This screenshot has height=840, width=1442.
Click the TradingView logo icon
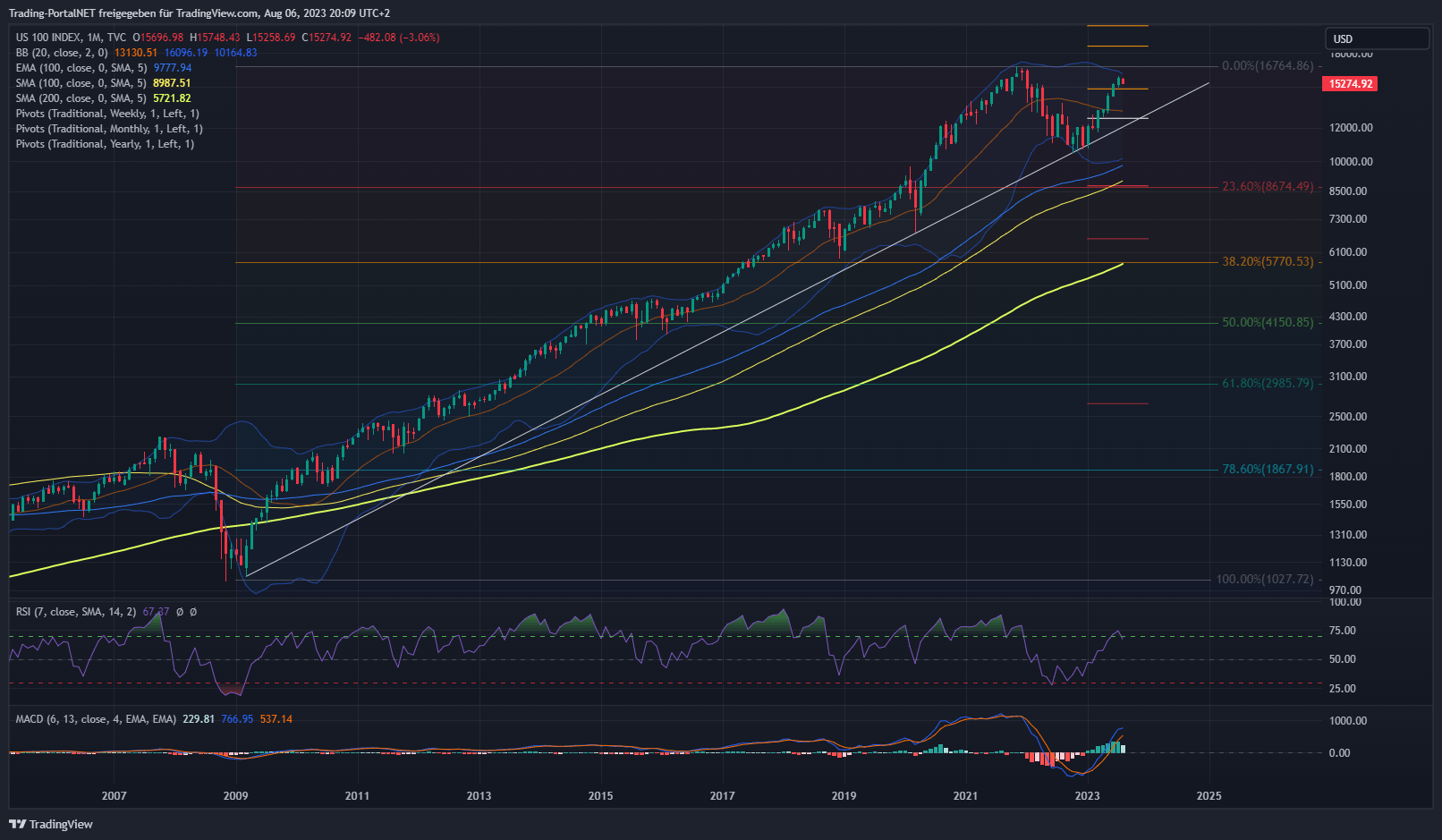click(17, 824)
